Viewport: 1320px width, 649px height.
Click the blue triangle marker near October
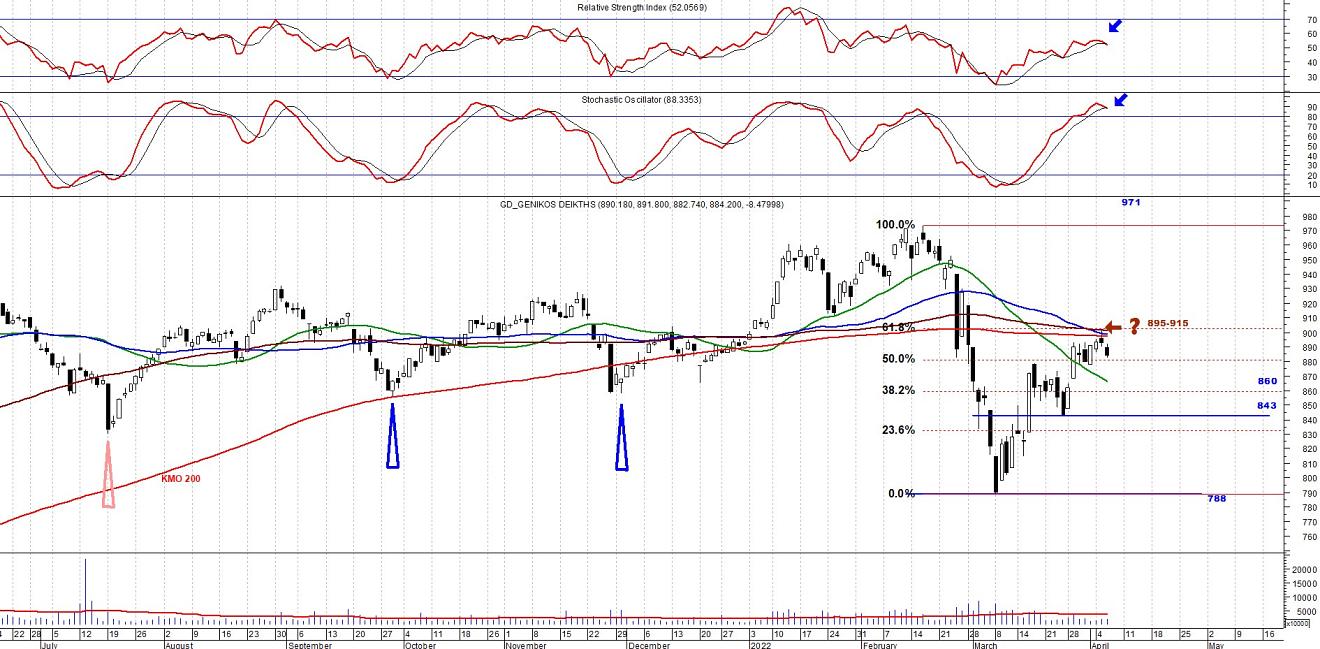point(393,438)
